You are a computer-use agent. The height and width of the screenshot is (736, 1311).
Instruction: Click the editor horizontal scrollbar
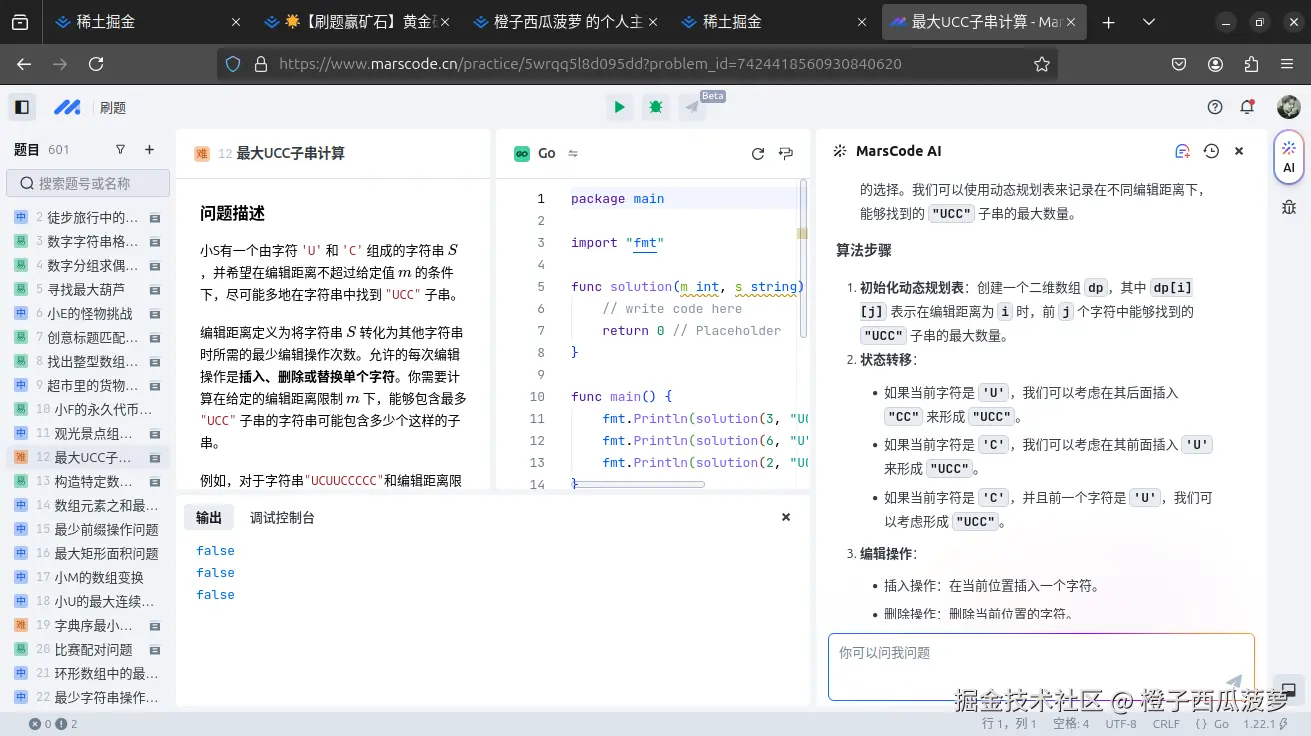(x=638, y=484)
